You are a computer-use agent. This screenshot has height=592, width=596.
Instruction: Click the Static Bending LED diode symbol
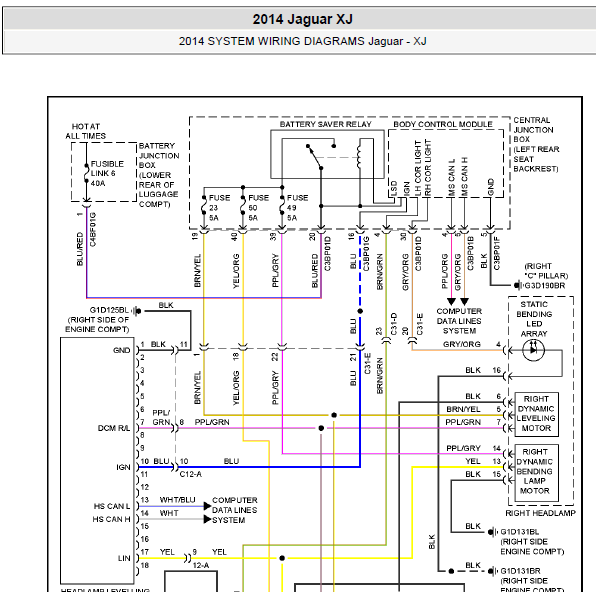click(533, 350)
